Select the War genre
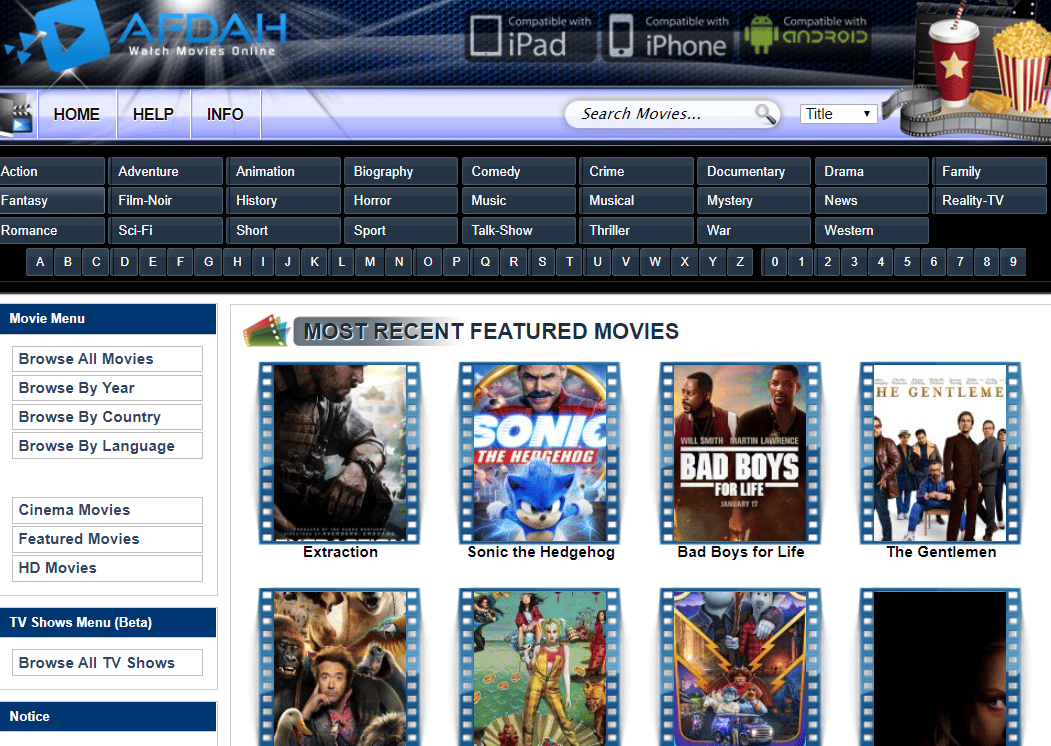1051x746 pixels. tap(754, 231)
